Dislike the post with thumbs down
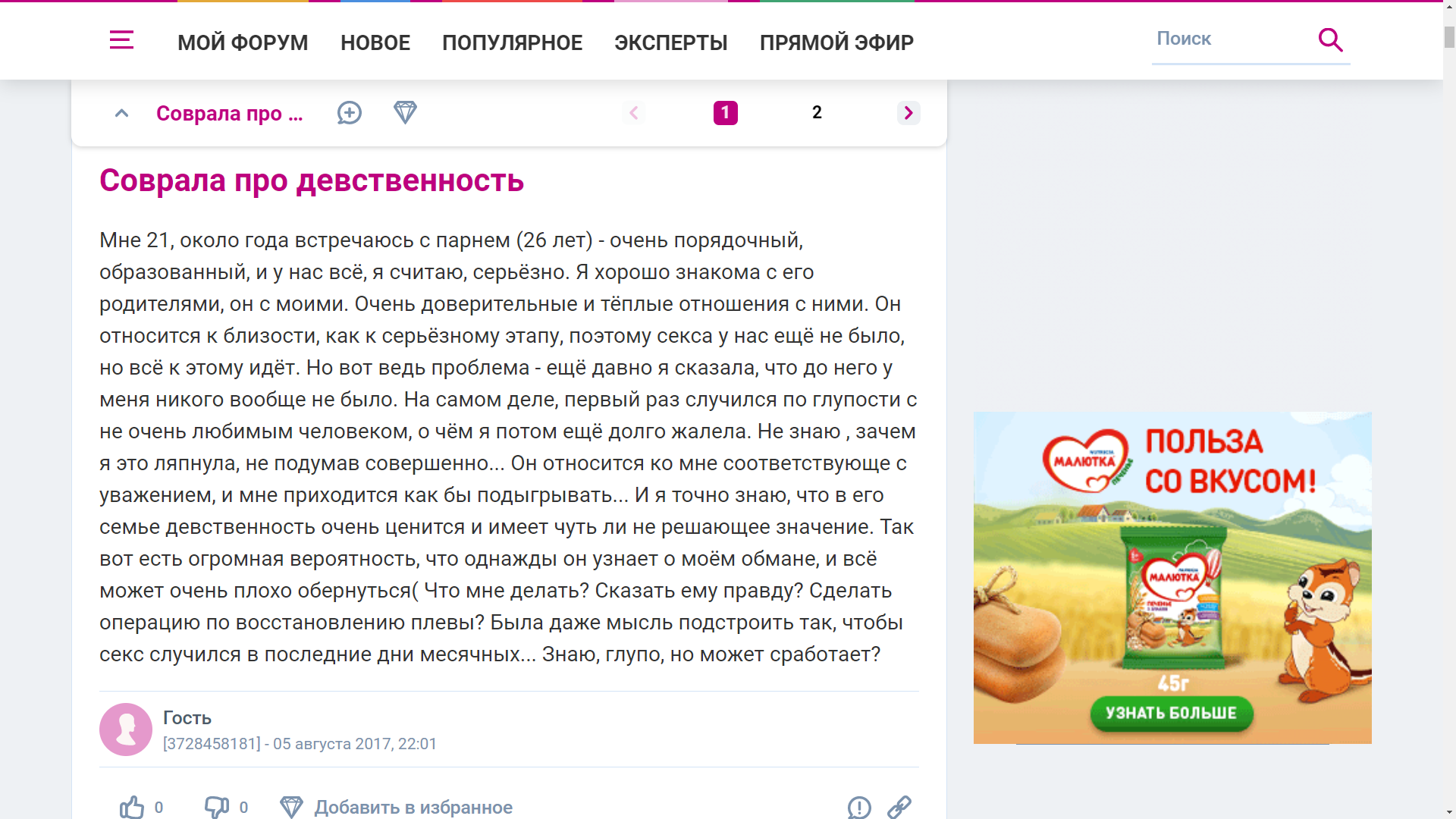Image resolution: width=1456 pixels, height=819 pixels. [x=217, y=807]
